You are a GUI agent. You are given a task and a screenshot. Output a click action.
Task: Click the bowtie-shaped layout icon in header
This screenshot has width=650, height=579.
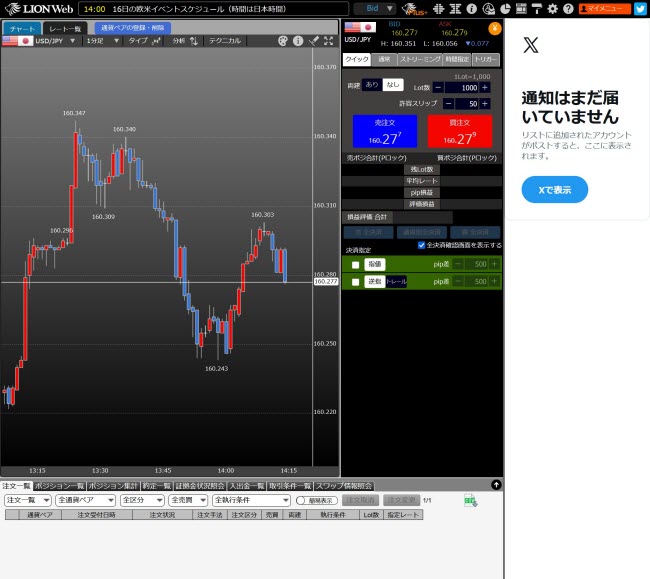pyautogui.click(x=455, y=9)
